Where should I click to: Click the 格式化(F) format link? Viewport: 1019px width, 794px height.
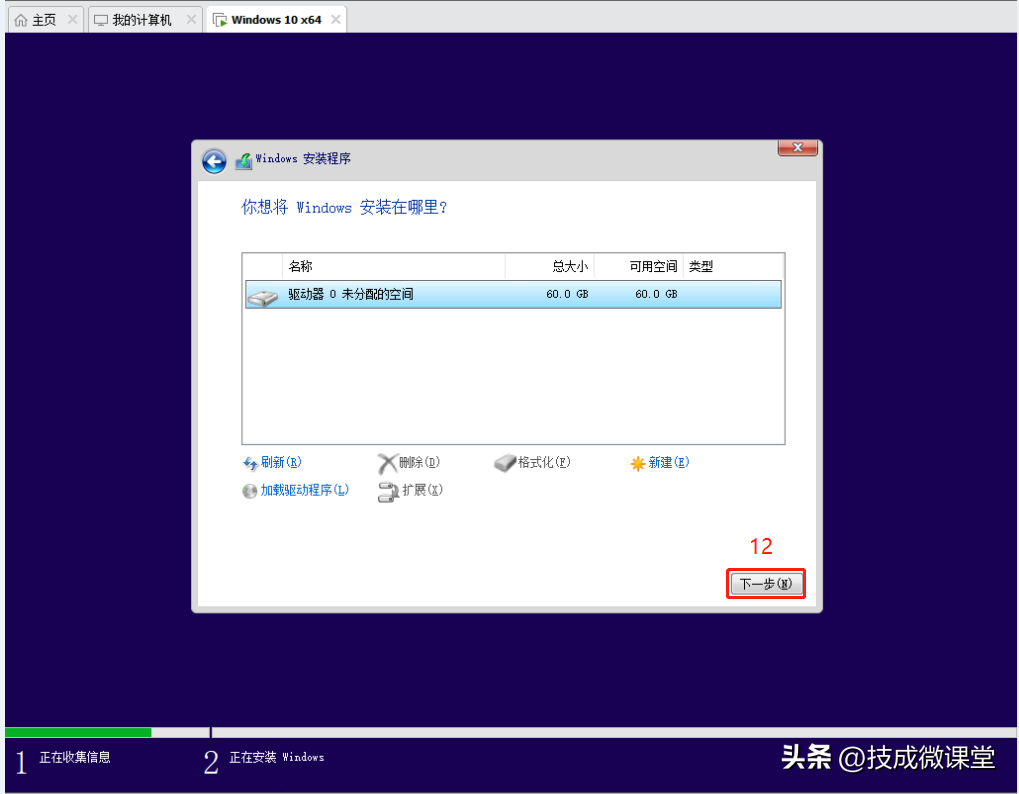pos(544,462)
